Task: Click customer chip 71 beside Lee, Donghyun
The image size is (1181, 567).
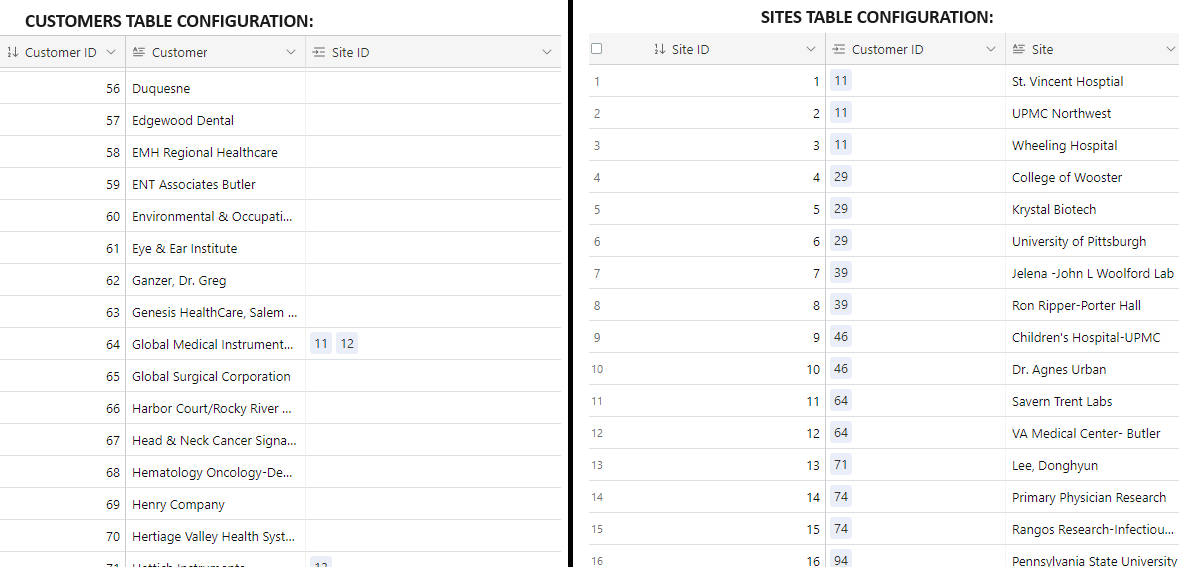Action: tap(841, 465)
